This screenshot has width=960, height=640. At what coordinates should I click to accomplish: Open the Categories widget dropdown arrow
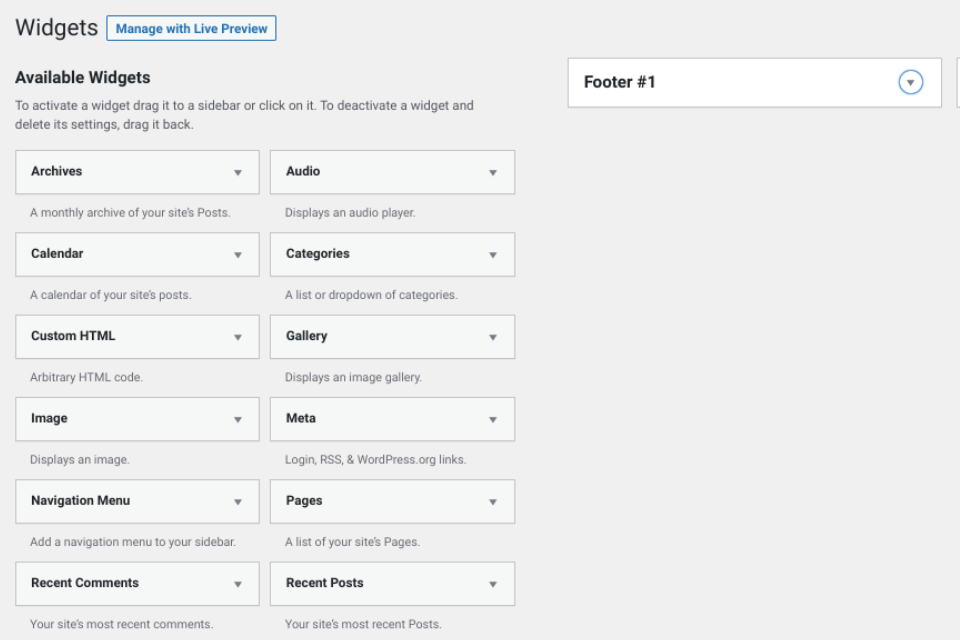[493, 255]
